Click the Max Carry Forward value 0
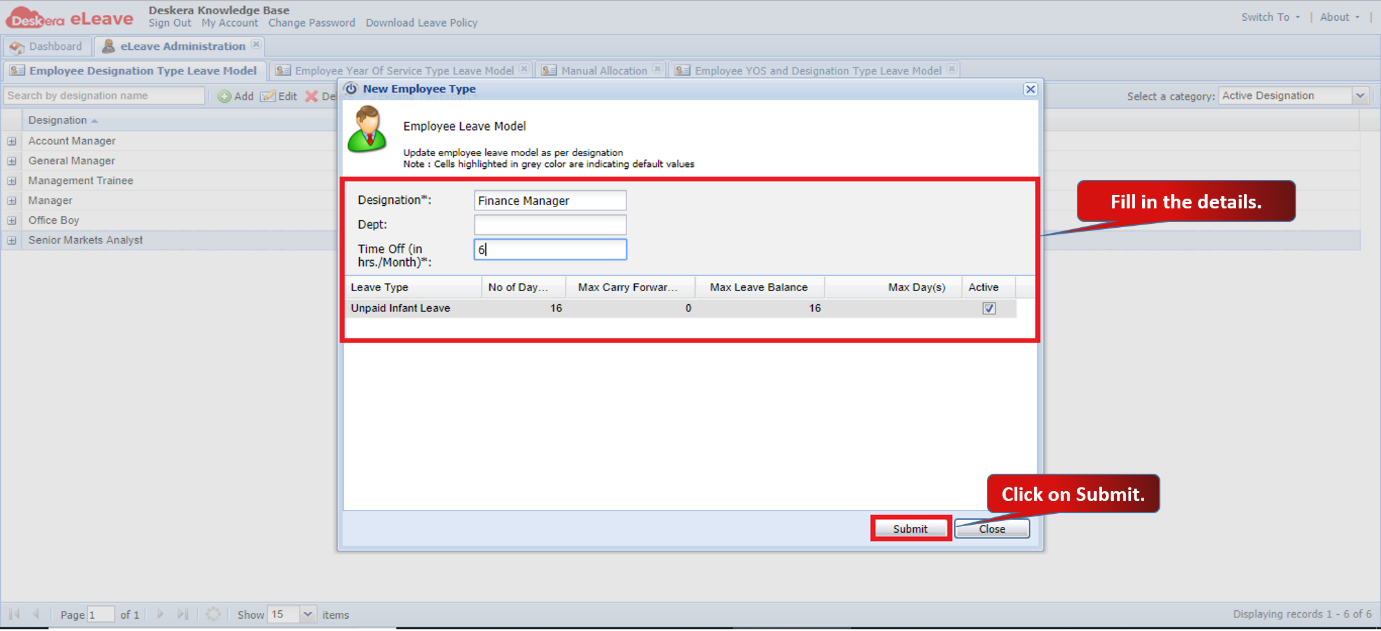 [630, 308]
